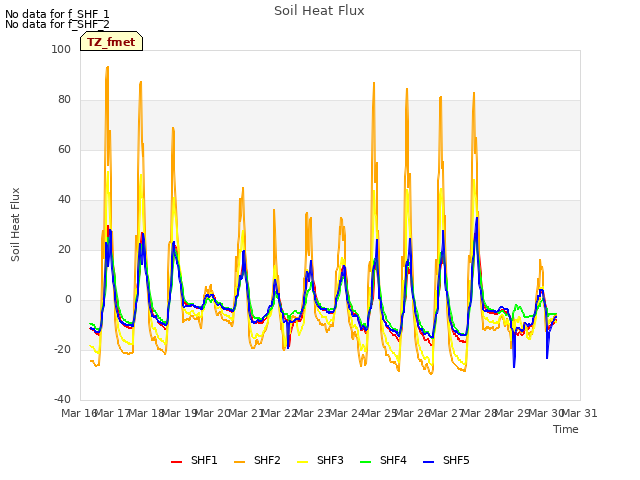Click the vertical Soil Heat Flux axis label
The height and width of the screenshot is (480, 640).
coord(15,224)
